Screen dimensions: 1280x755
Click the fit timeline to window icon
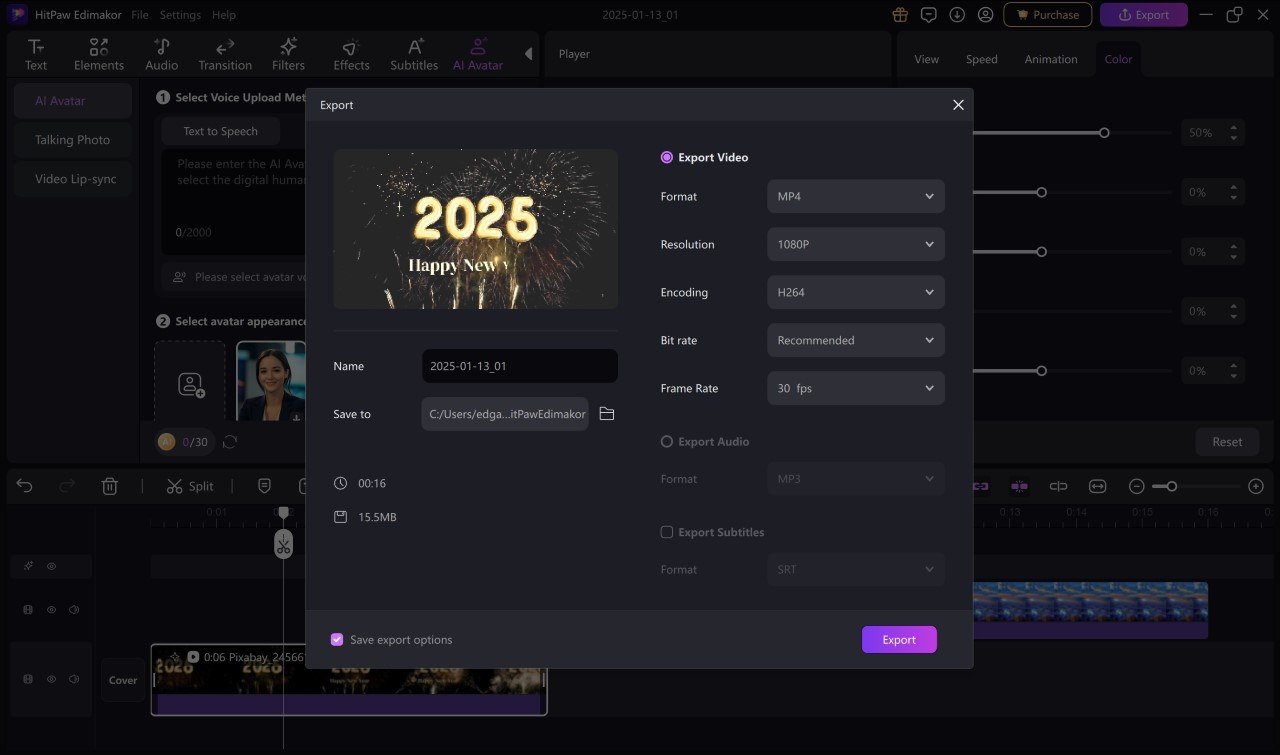(1098, 486)
